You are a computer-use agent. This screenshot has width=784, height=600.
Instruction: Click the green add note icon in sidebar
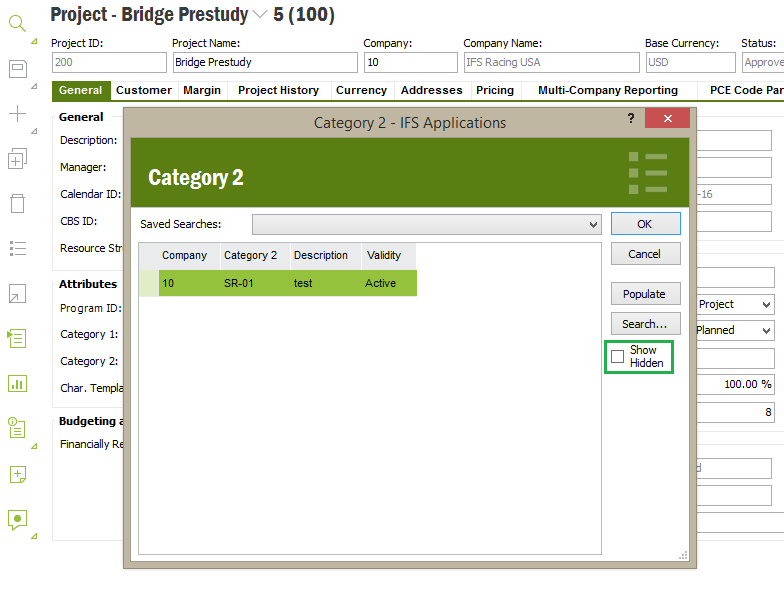(18, 474)
